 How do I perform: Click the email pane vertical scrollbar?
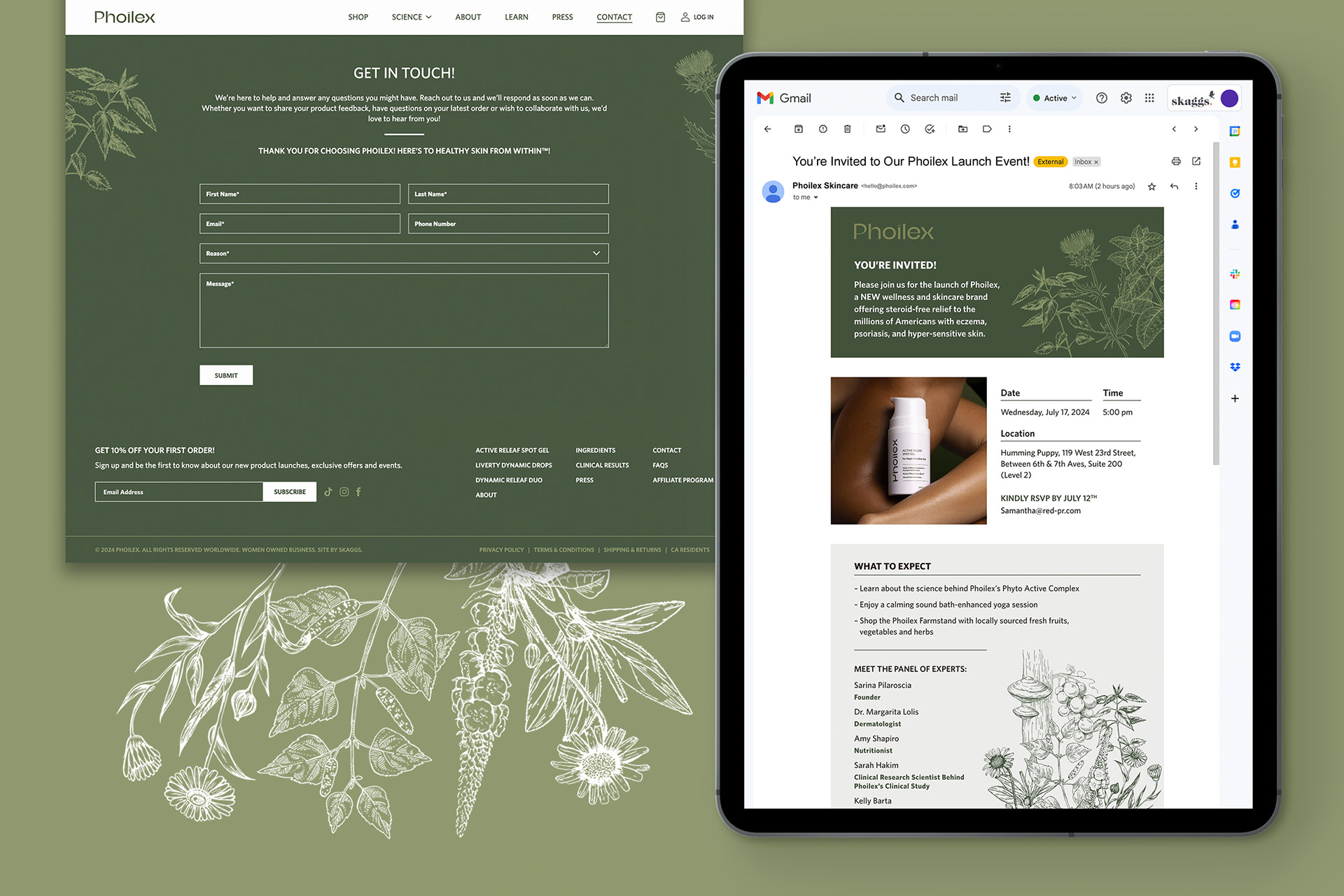[1216, 301]
